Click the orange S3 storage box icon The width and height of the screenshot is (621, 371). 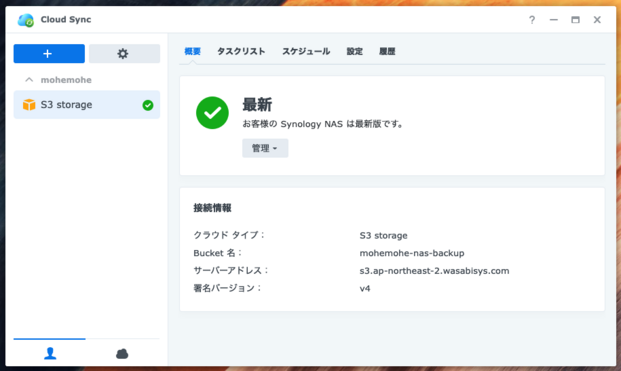click(29, 105)
